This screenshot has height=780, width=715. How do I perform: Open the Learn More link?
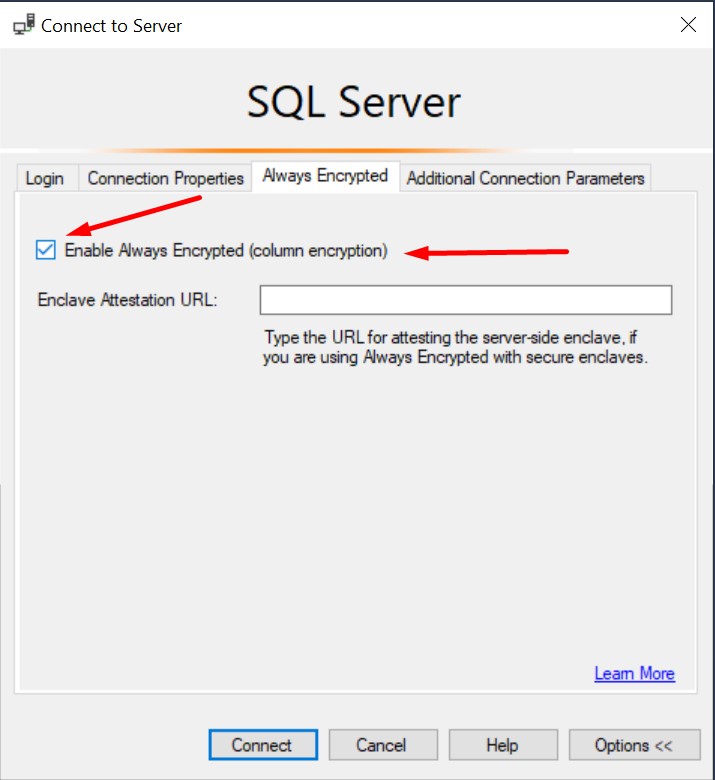(x=634, y=674)
